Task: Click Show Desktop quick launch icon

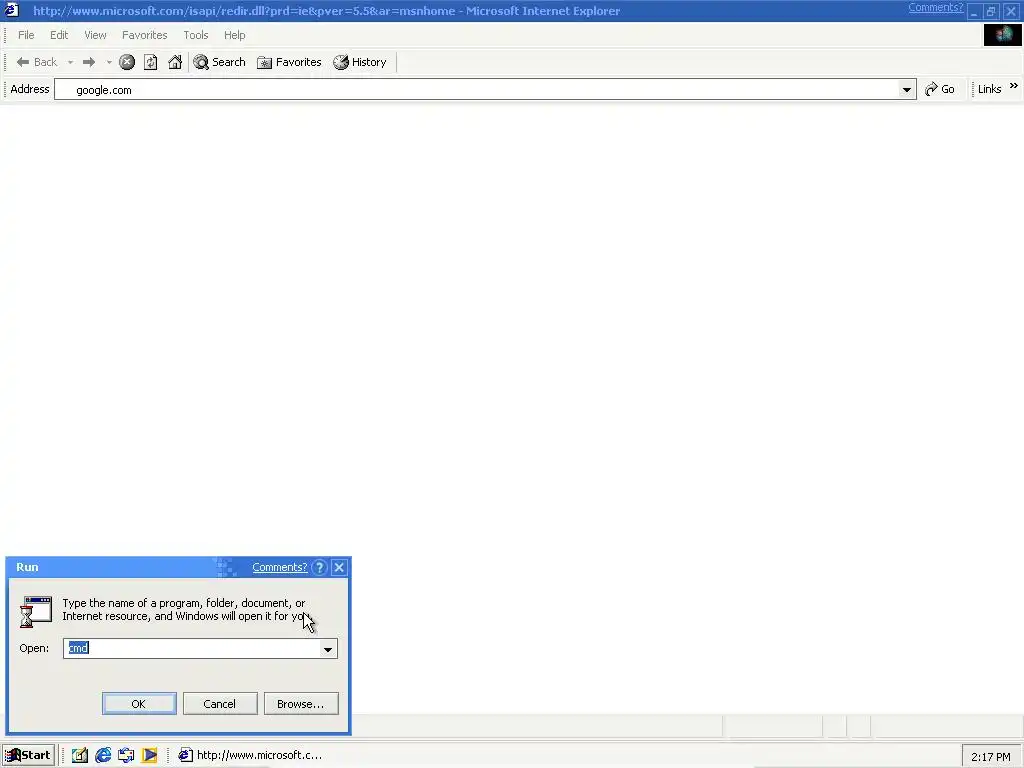Action: click(80, 756)
